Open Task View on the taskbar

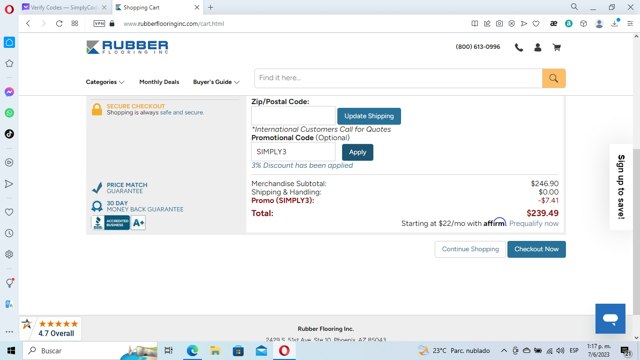pos(169,351)
